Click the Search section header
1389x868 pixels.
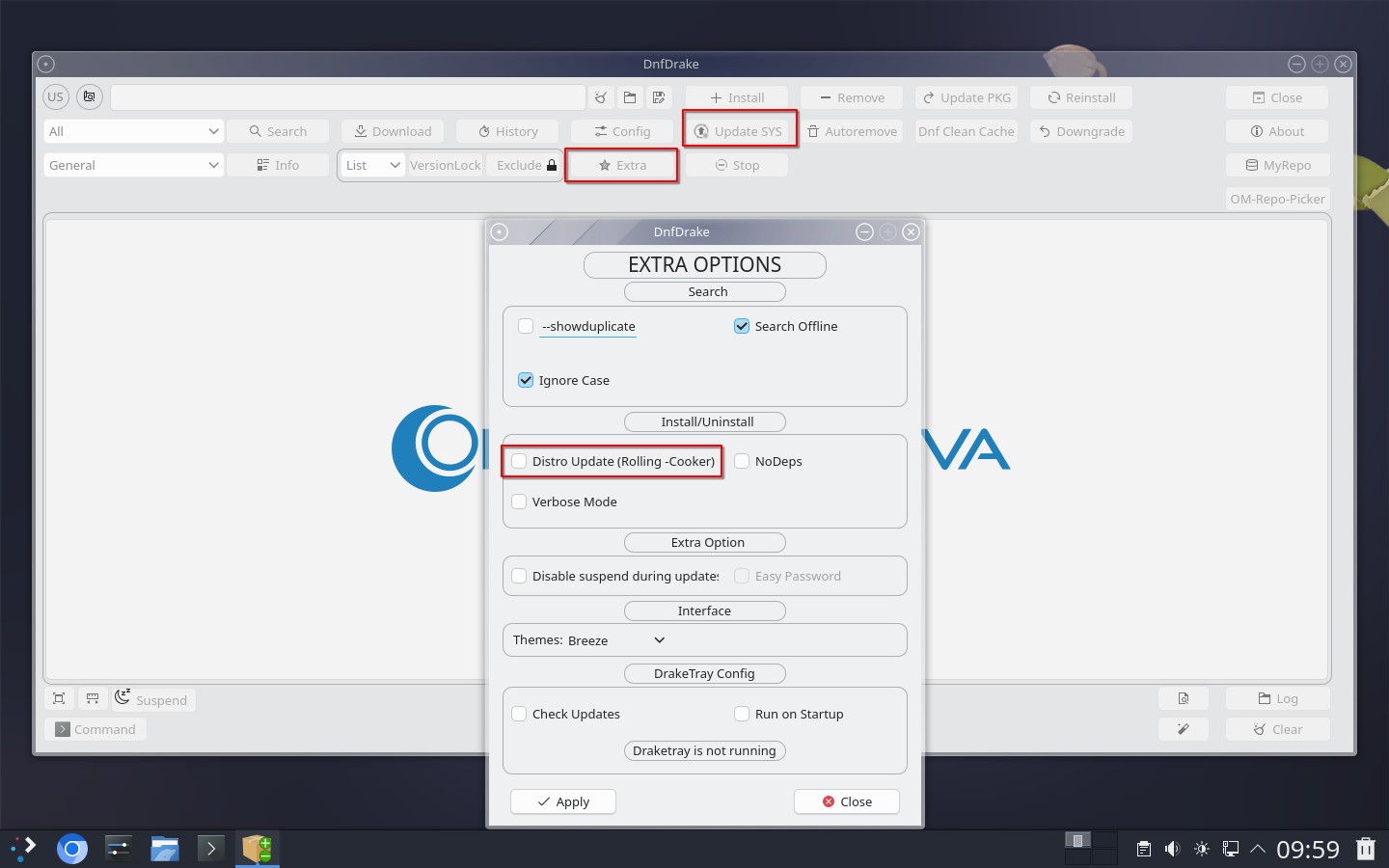coord(705,291)
